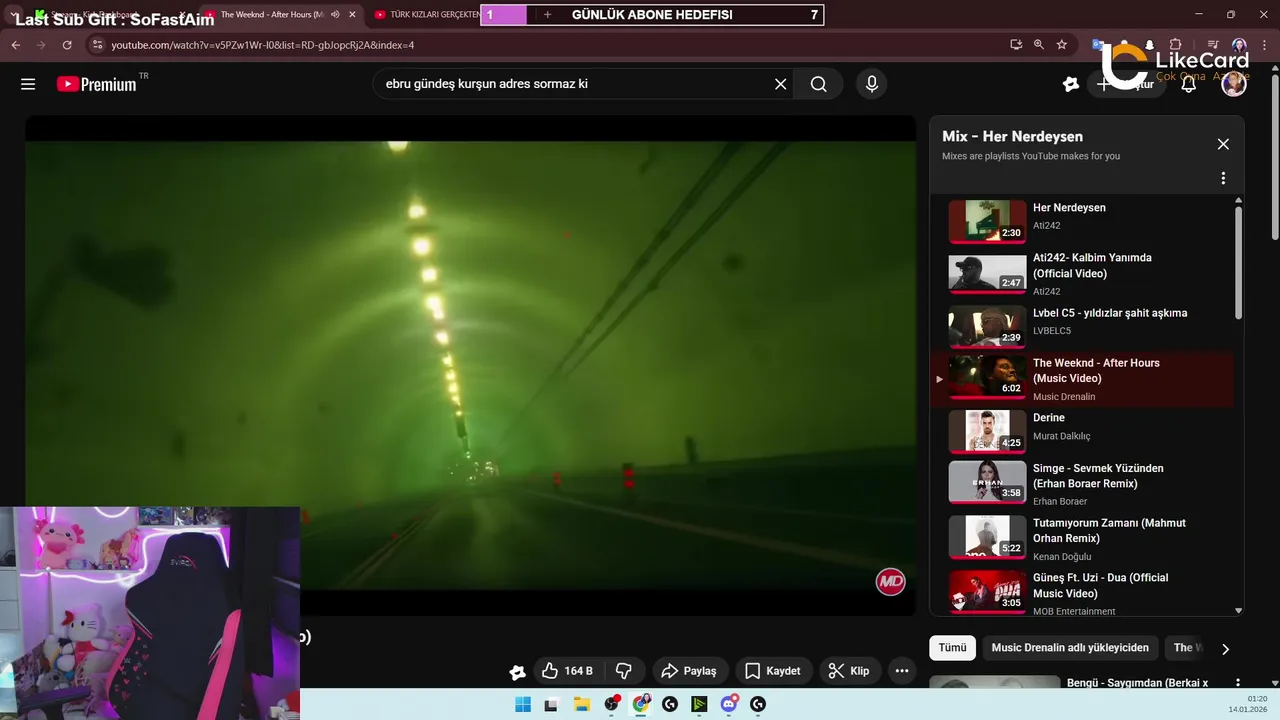Viewport: 1280px width, 720px height.
Task: Click the search magnifier button
Action: click(818, 84)
